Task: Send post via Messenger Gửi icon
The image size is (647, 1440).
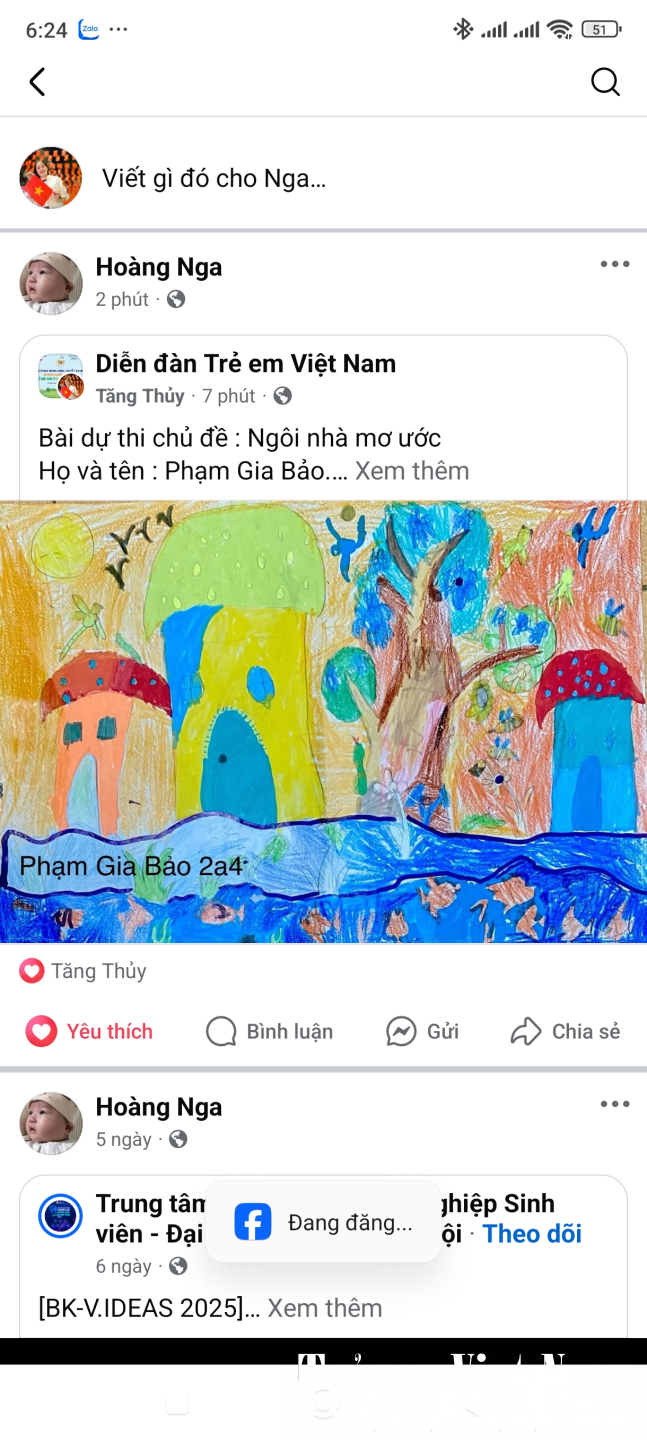Action: pos(401,1031)
